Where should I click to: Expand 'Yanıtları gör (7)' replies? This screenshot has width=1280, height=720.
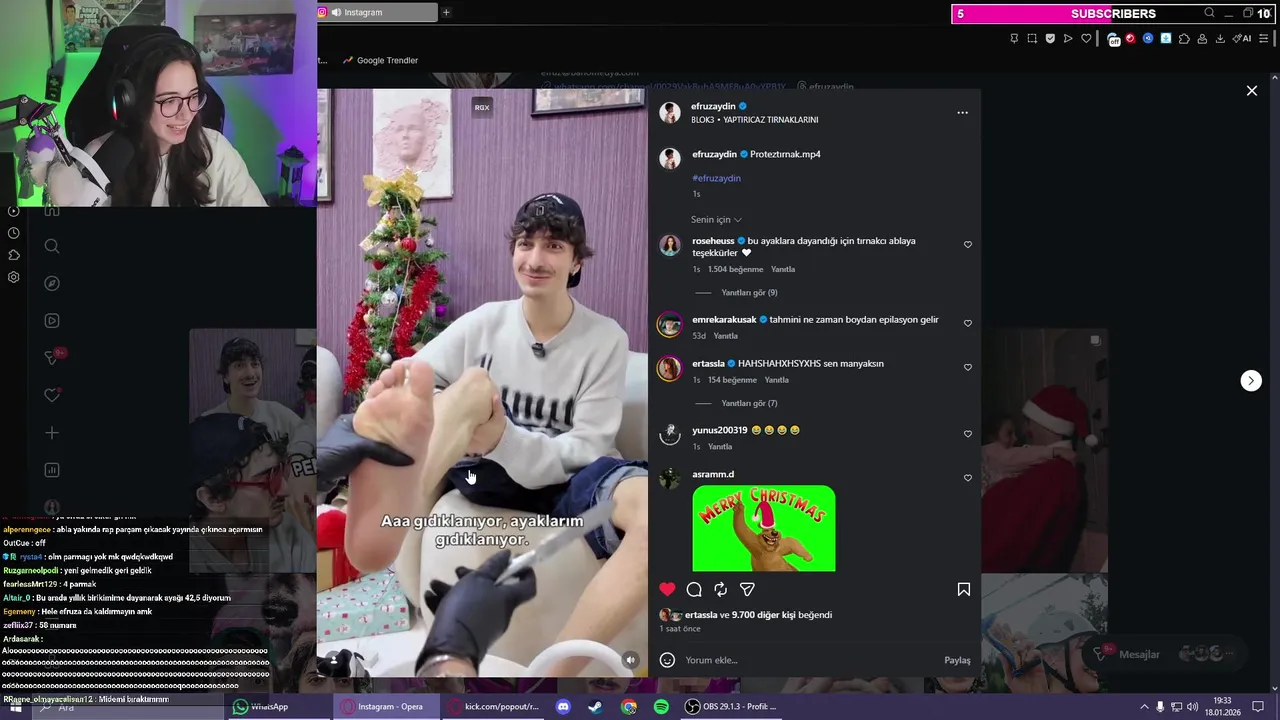pos(749,403)
